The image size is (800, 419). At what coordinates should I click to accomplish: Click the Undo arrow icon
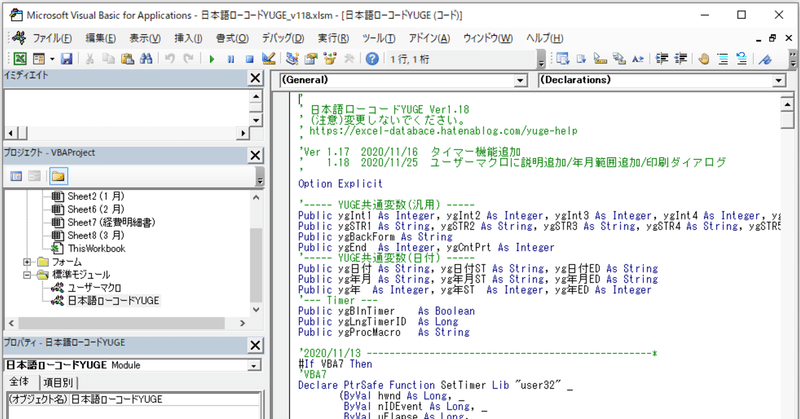(x=169, y=59)
